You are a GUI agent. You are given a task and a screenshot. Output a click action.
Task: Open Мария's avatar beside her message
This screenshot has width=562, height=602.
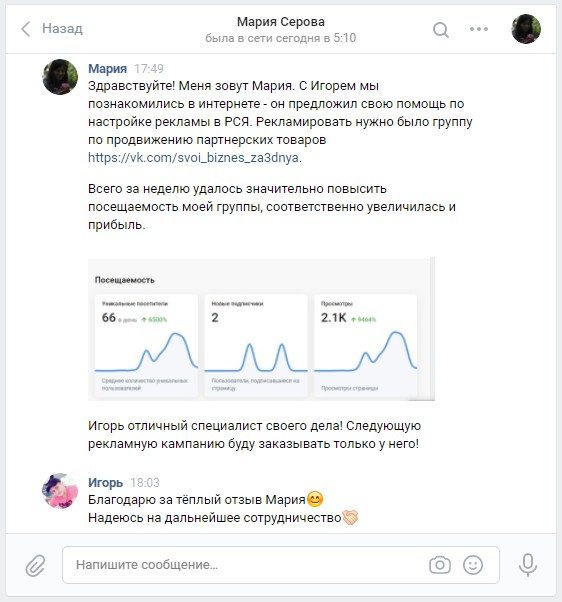pos(60,77)
